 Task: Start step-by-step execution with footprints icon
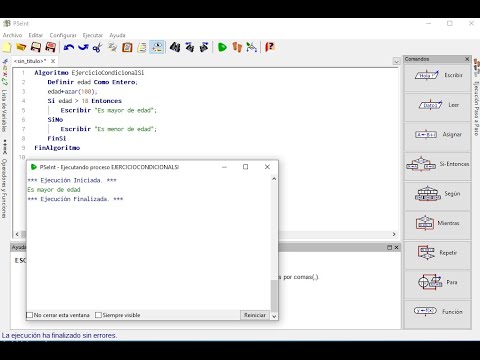tap(237, 47)
